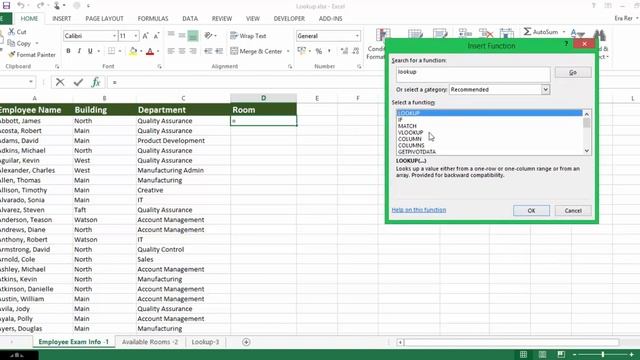
Task: Toggle Middle Align in Alignment group
Action: point(182,36)
